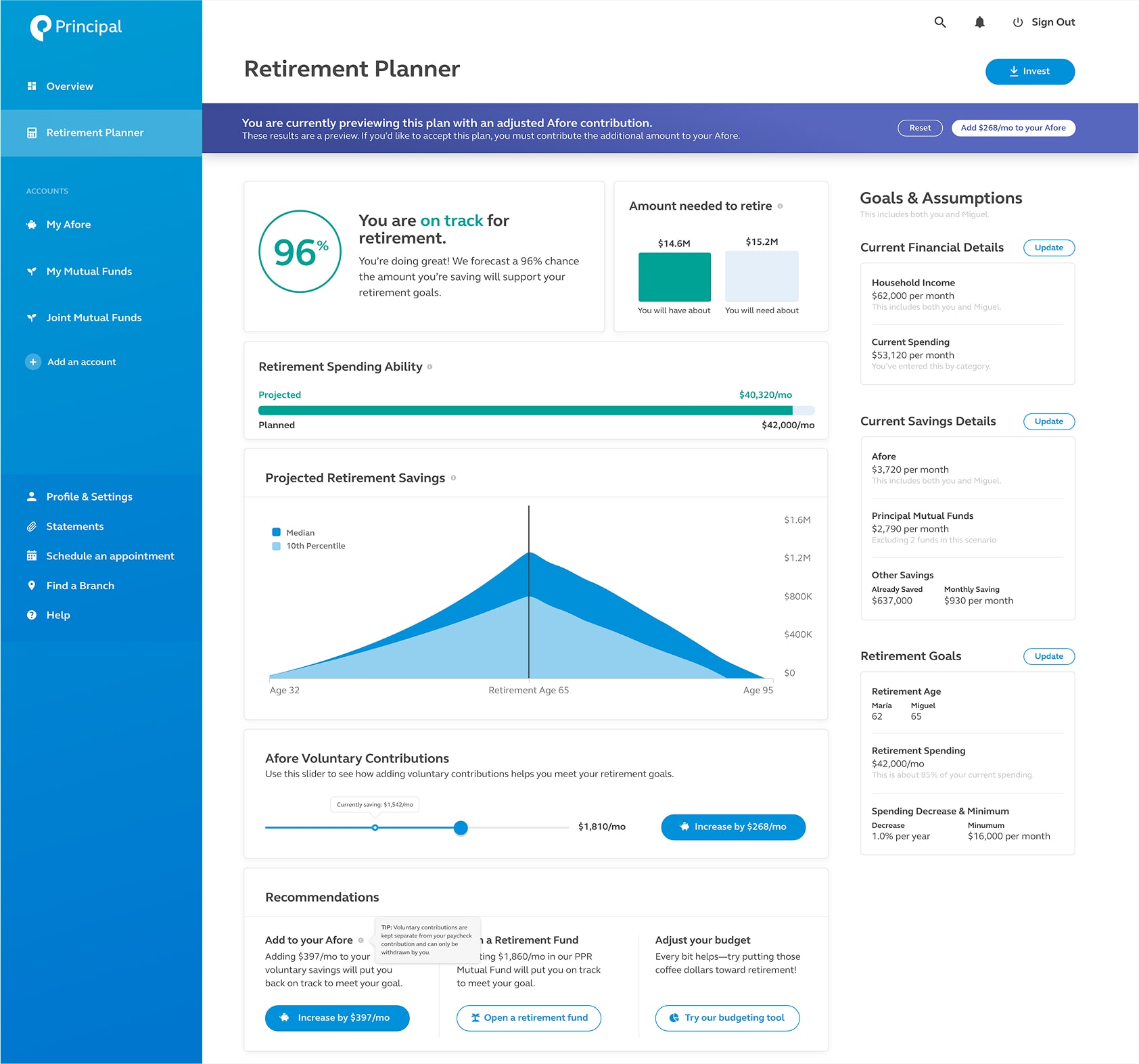
Task: Select the Find a Branch location pin icon
Action: [31, 585]
